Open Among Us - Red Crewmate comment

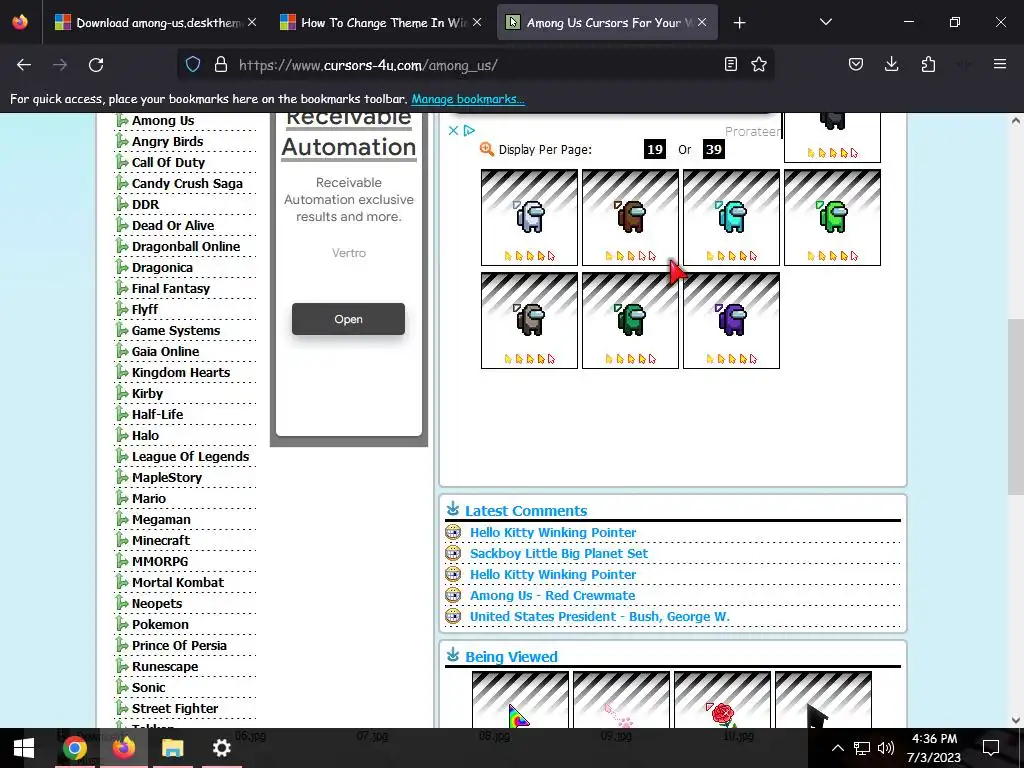552,596
